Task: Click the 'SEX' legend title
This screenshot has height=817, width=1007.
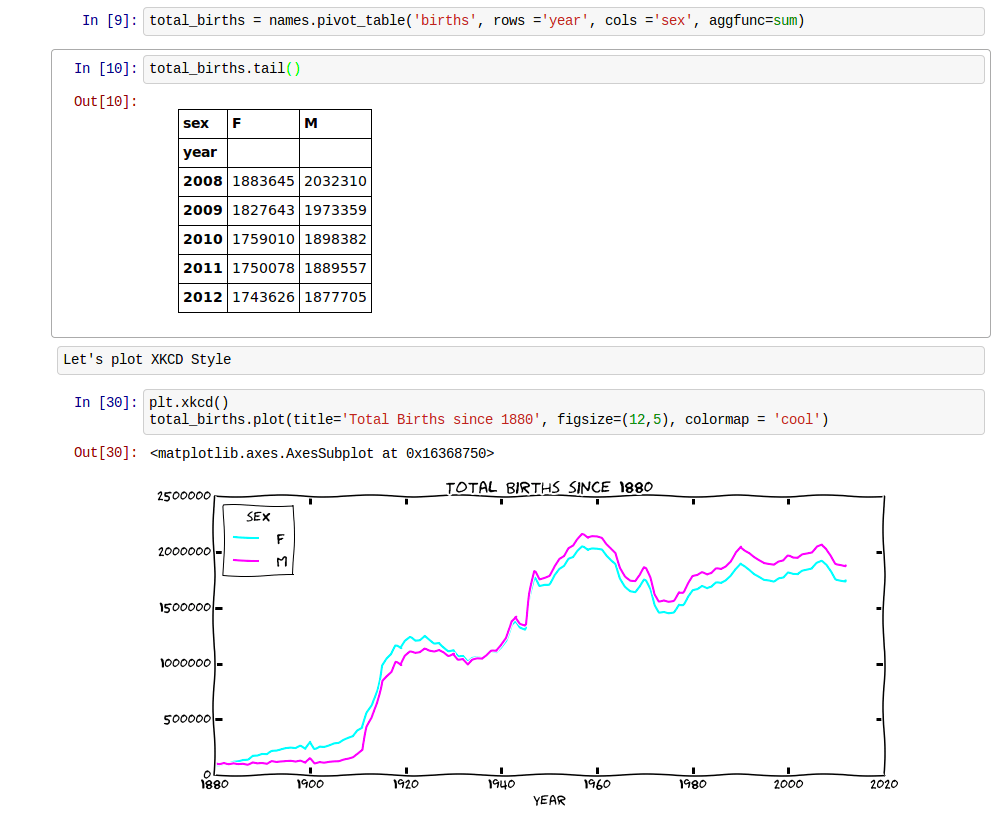Action: (x=258, y=517)
